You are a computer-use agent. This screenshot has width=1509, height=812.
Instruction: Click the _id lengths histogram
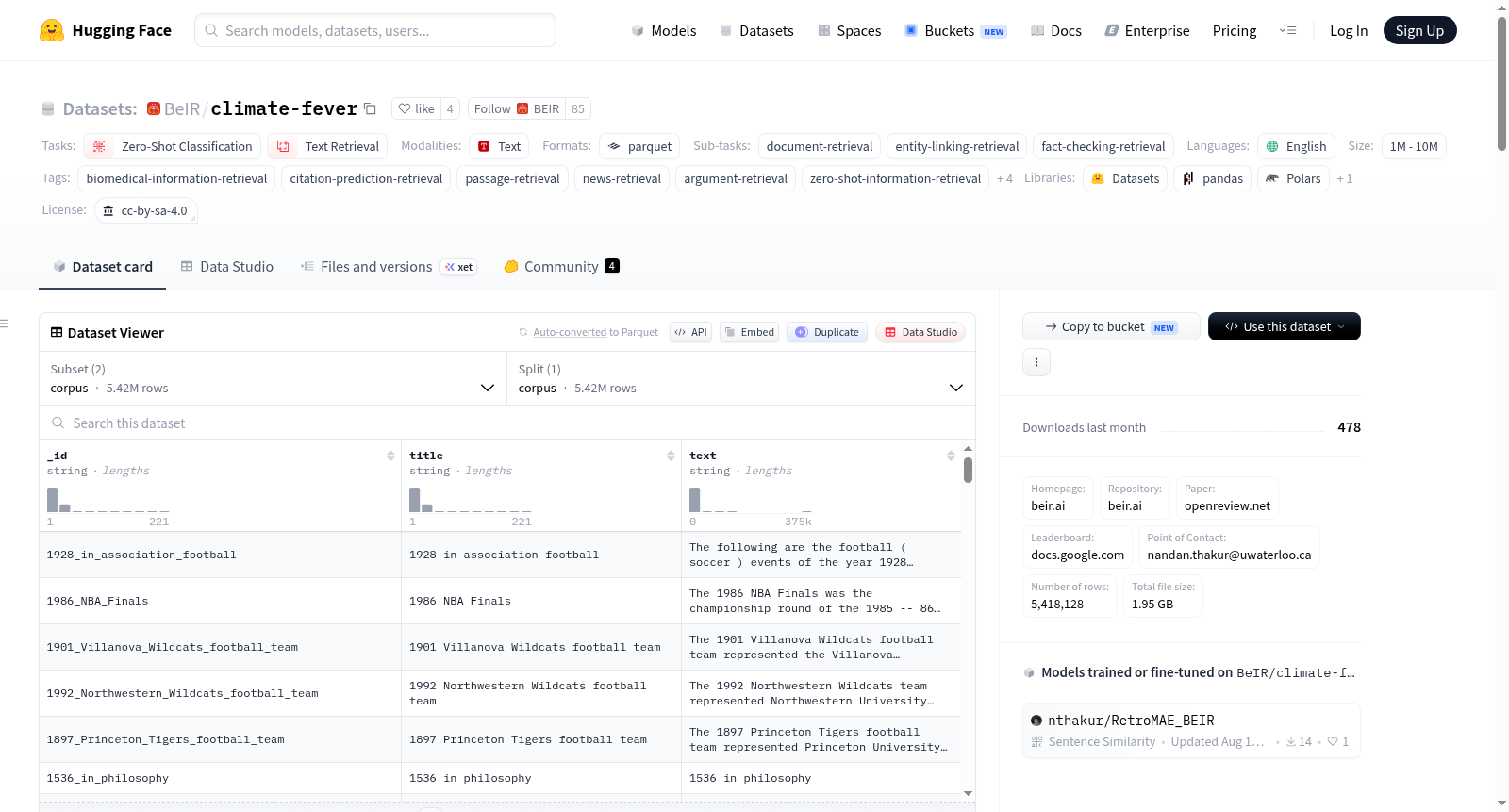tap(108, 500)
